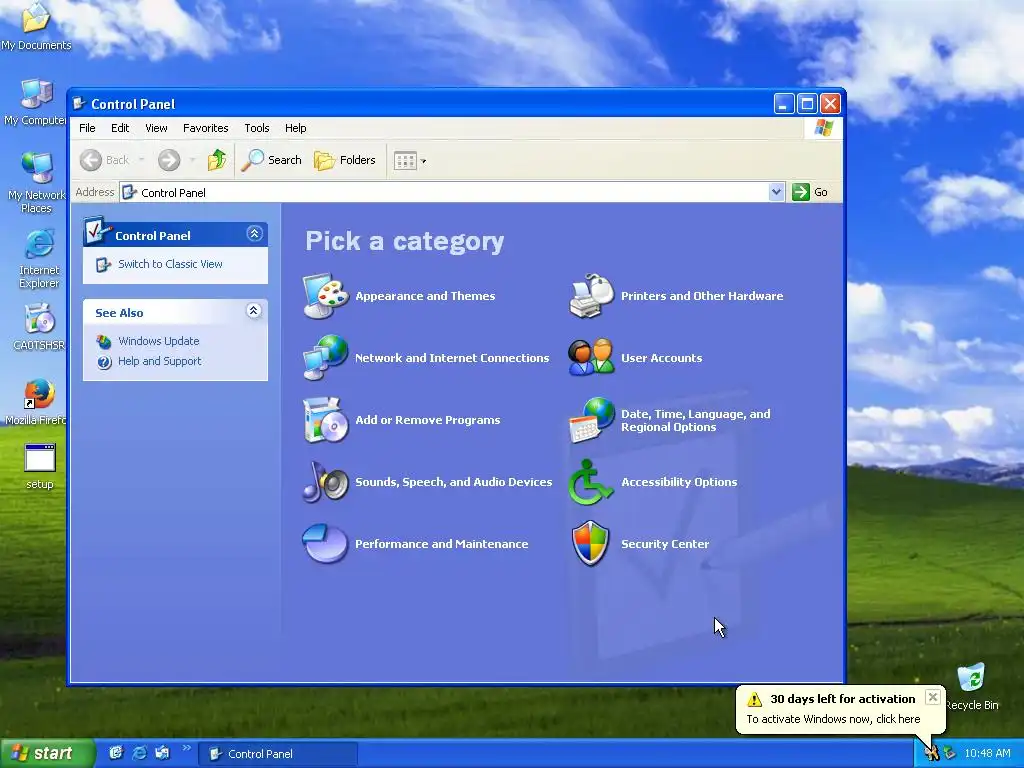Collapse the See Also side section

point(254,311)
